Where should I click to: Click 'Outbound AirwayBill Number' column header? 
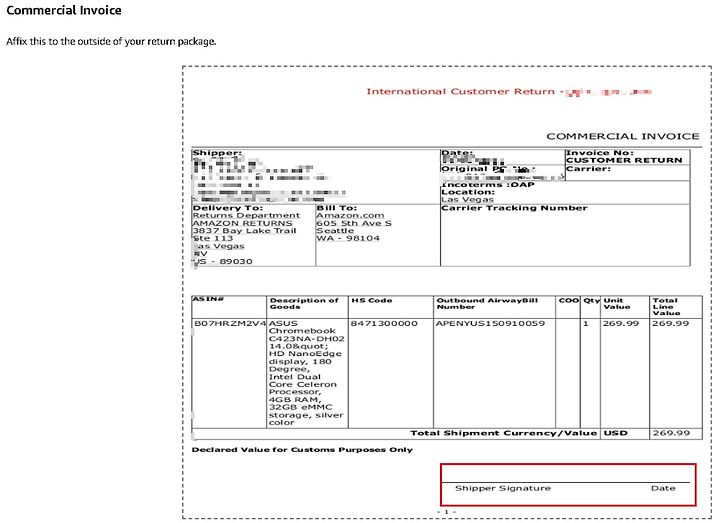point(487,304)
